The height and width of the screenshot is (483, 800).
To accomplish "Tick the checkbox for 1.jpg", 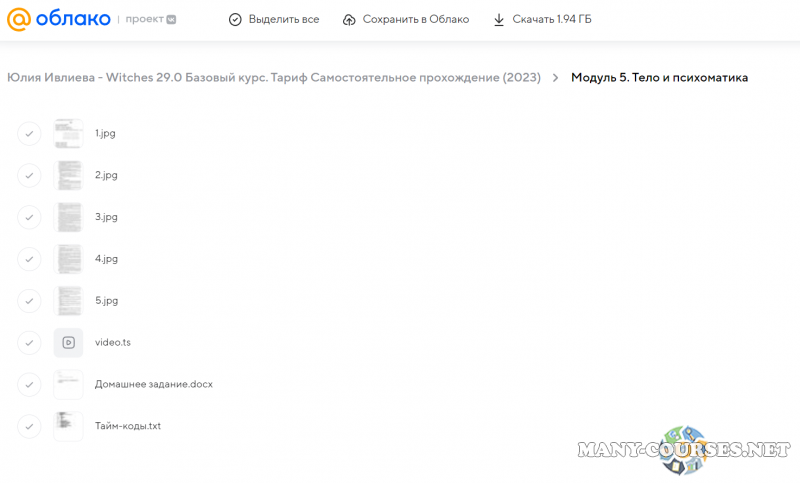I will (29, 133).
